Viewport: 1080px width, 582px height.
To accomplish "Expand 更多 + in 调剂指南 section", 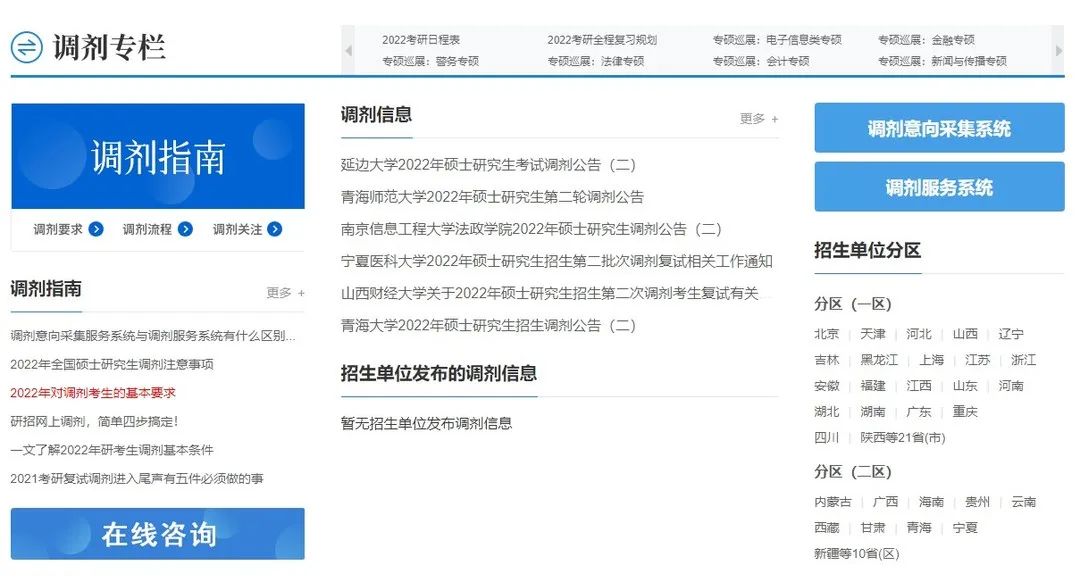I will coord(285,293).
